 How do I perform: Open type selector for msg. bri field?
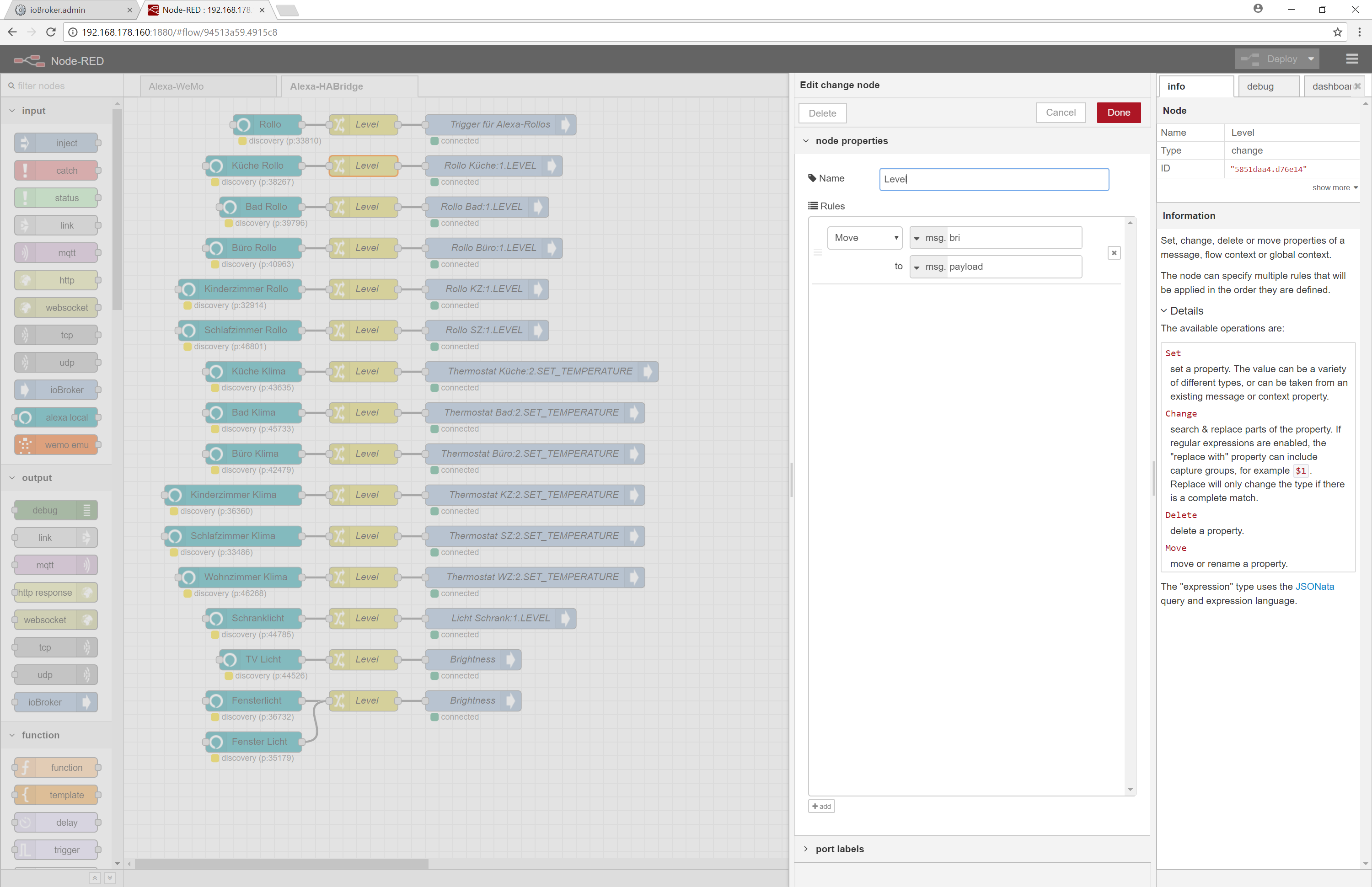916,239
